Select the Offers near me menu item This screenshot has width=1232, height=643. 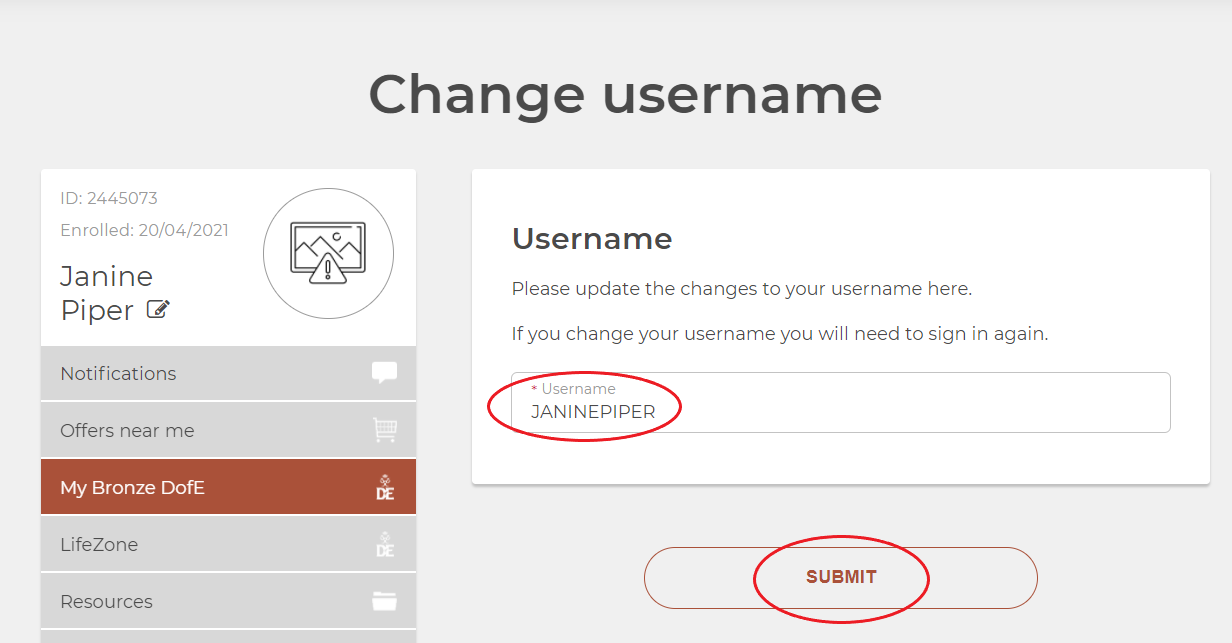(228, 430)
